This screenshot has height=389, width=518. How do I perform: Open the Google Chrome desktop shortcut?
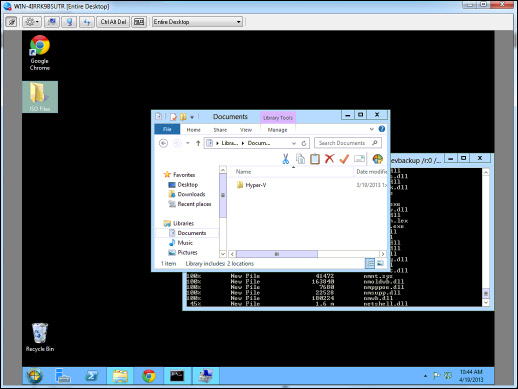pyautogui.click(x=40, y=53)
